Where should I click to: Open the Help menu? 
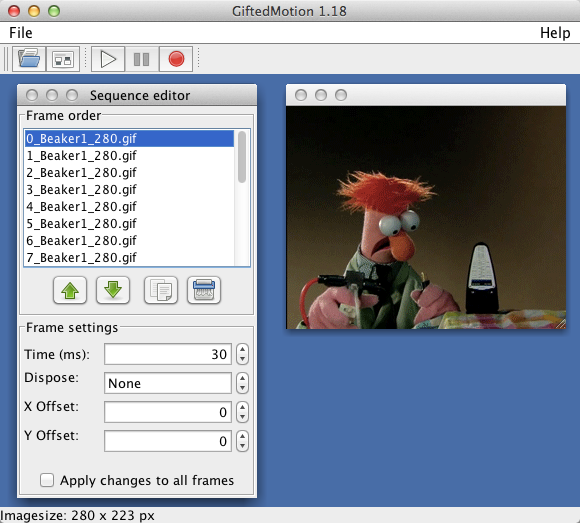click(555, 33)
